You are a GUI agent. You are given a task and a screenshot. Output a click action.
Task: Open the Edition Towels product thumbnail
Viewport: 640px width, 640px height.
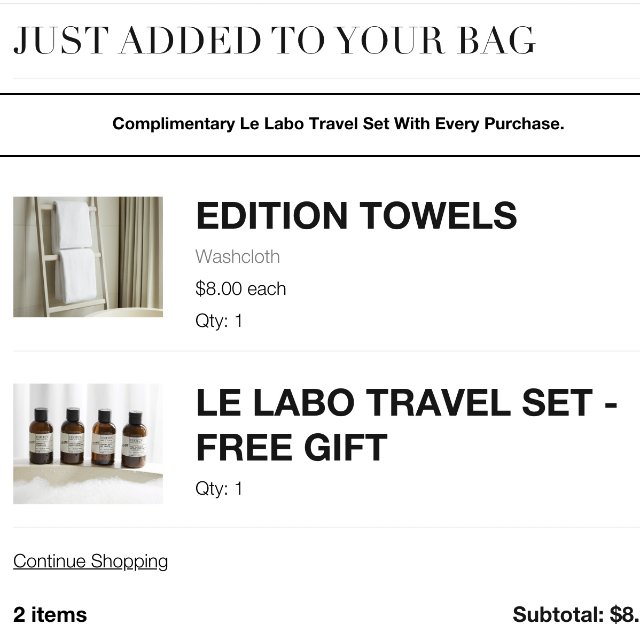point(88,257)
